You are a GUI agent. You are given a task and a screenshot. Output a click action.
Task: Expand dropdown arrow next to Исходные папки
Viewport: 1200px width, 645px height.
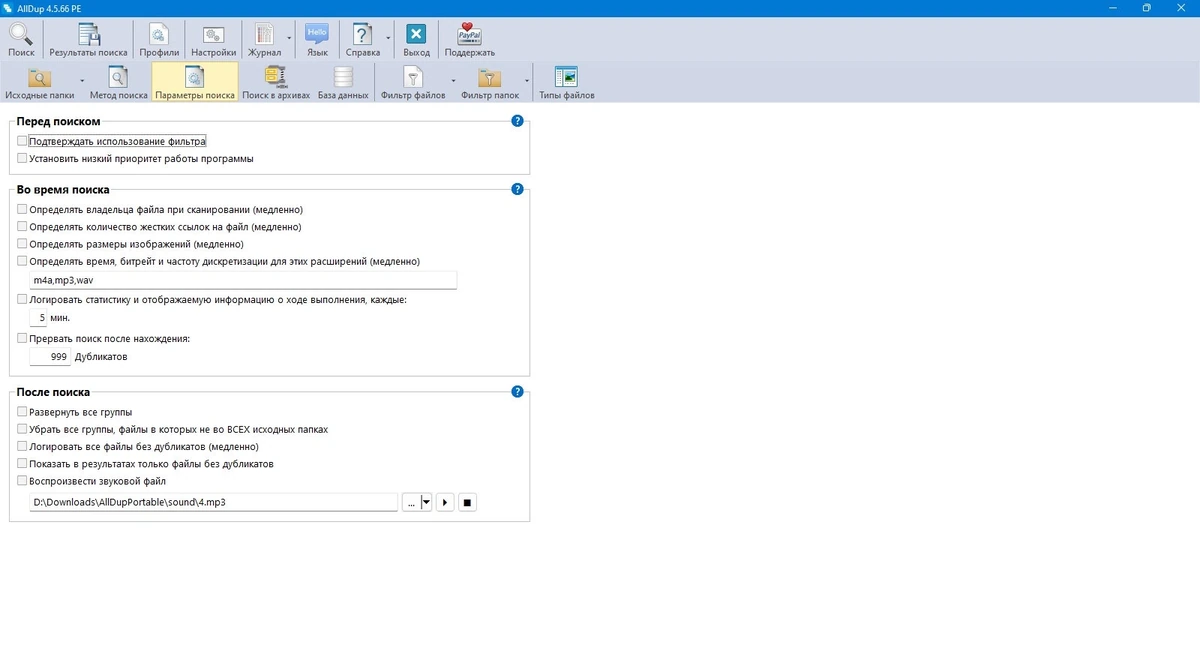(82, 80)
